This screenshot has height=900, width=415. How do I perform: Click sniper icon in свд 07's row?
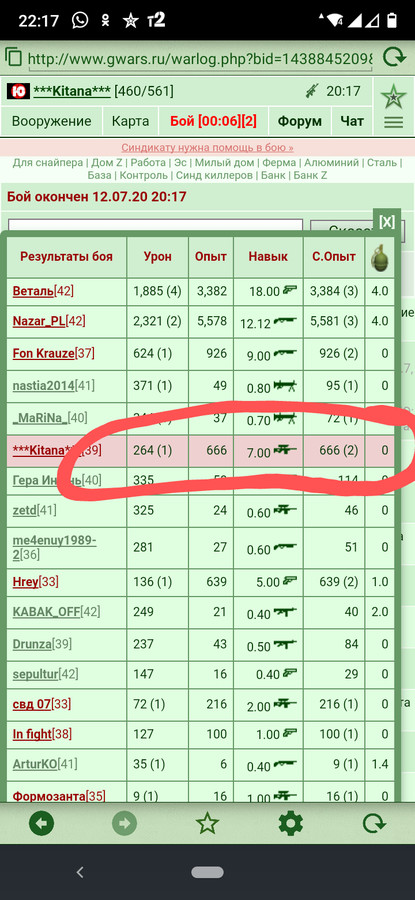285,703
